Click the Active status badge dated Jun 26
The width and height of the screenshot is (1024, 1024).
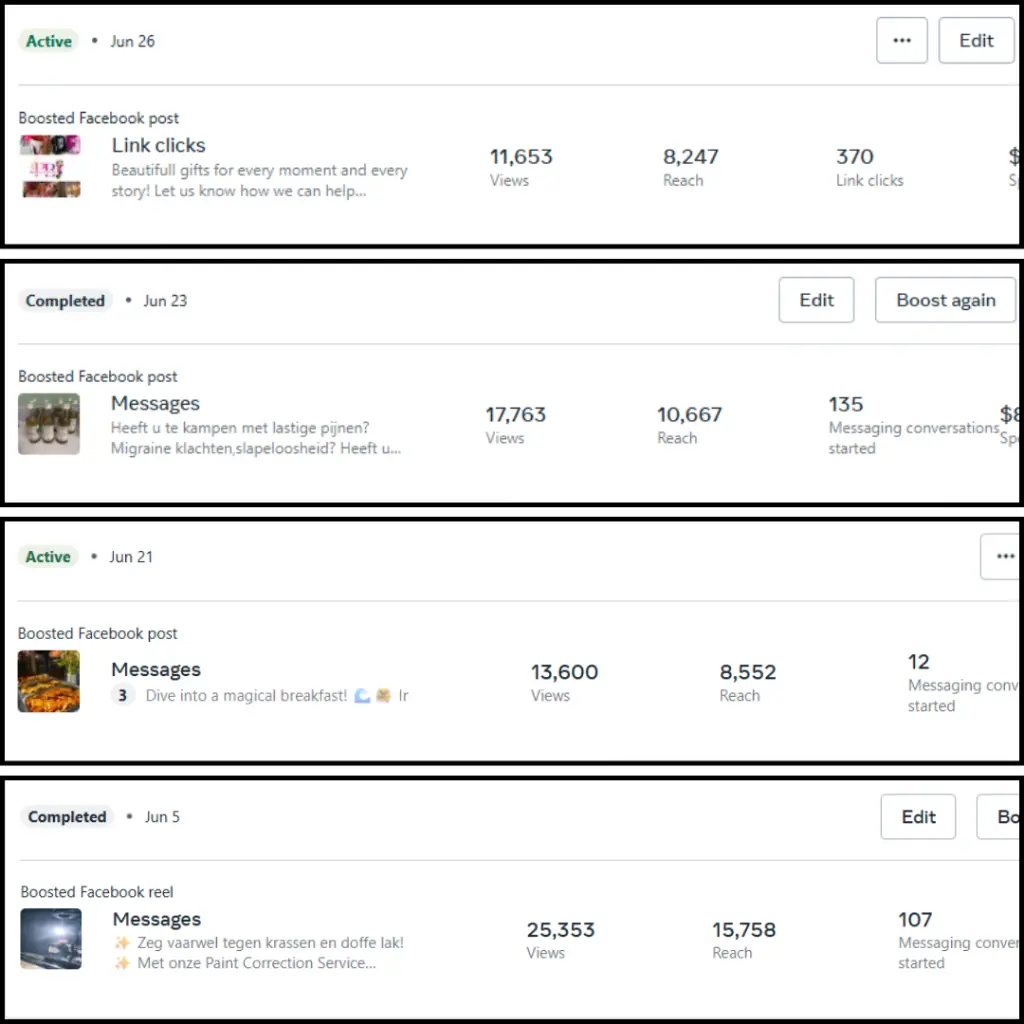tap(49, 41)
